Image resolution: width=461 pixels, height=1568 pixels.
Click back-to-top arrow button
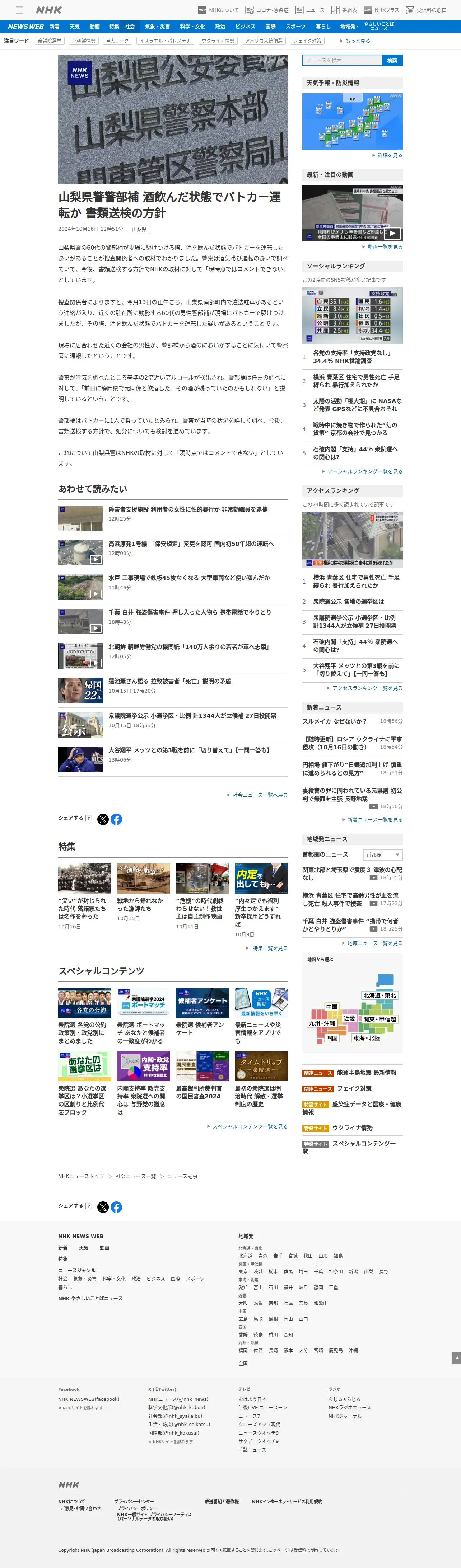coord(456,1357)
